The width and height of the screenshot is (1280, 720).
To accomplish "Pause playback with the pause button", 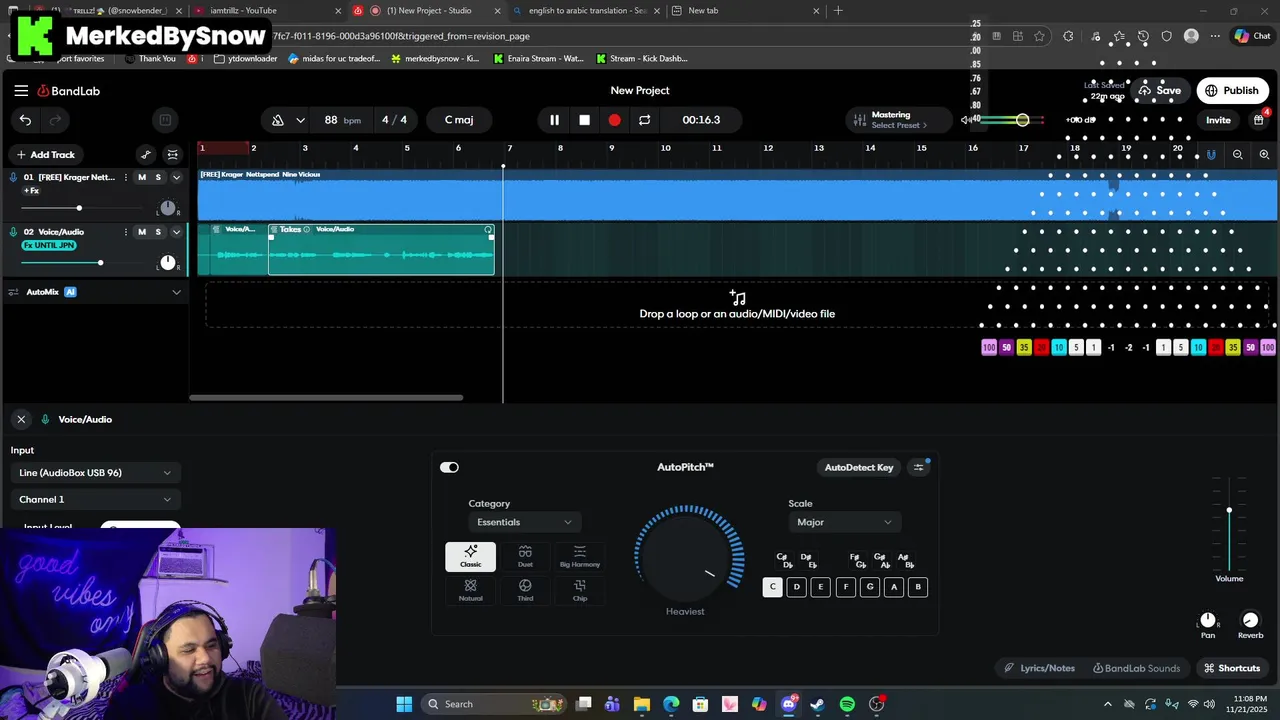I will [x=554, y=120].
